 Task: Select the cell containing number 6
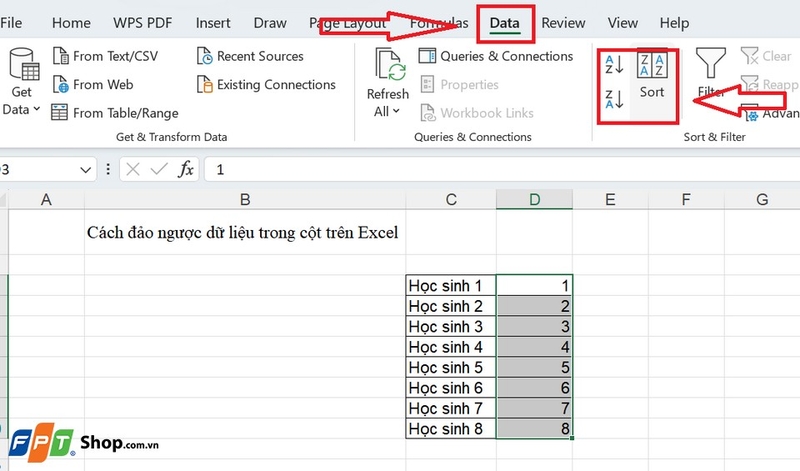pyautogui.click(x=534, y=387)
